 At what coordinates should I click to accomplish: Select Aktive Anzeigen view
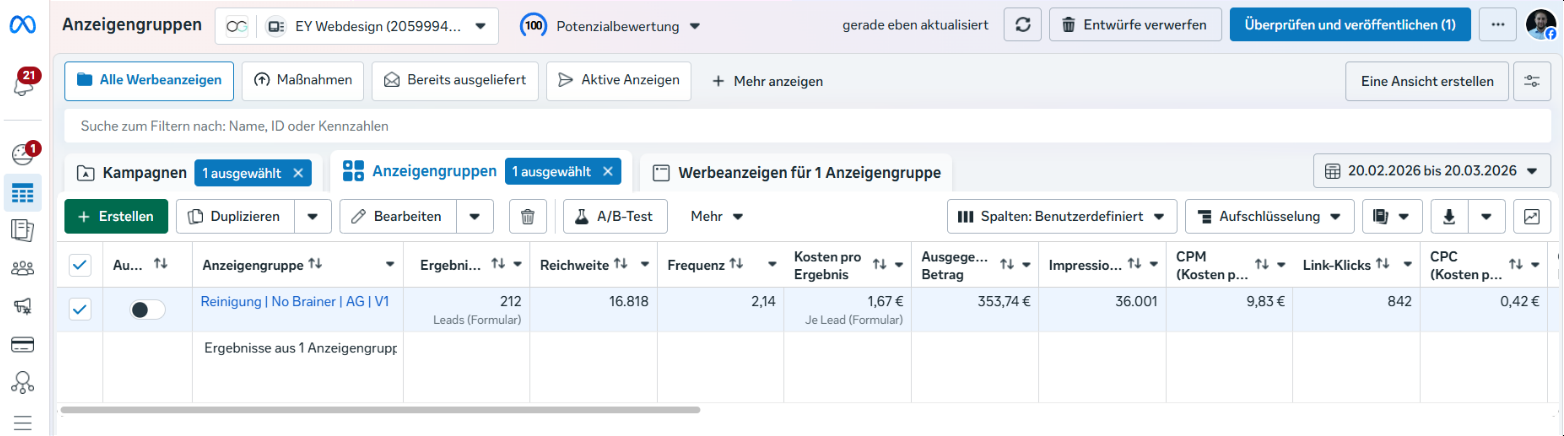point(618,80)
